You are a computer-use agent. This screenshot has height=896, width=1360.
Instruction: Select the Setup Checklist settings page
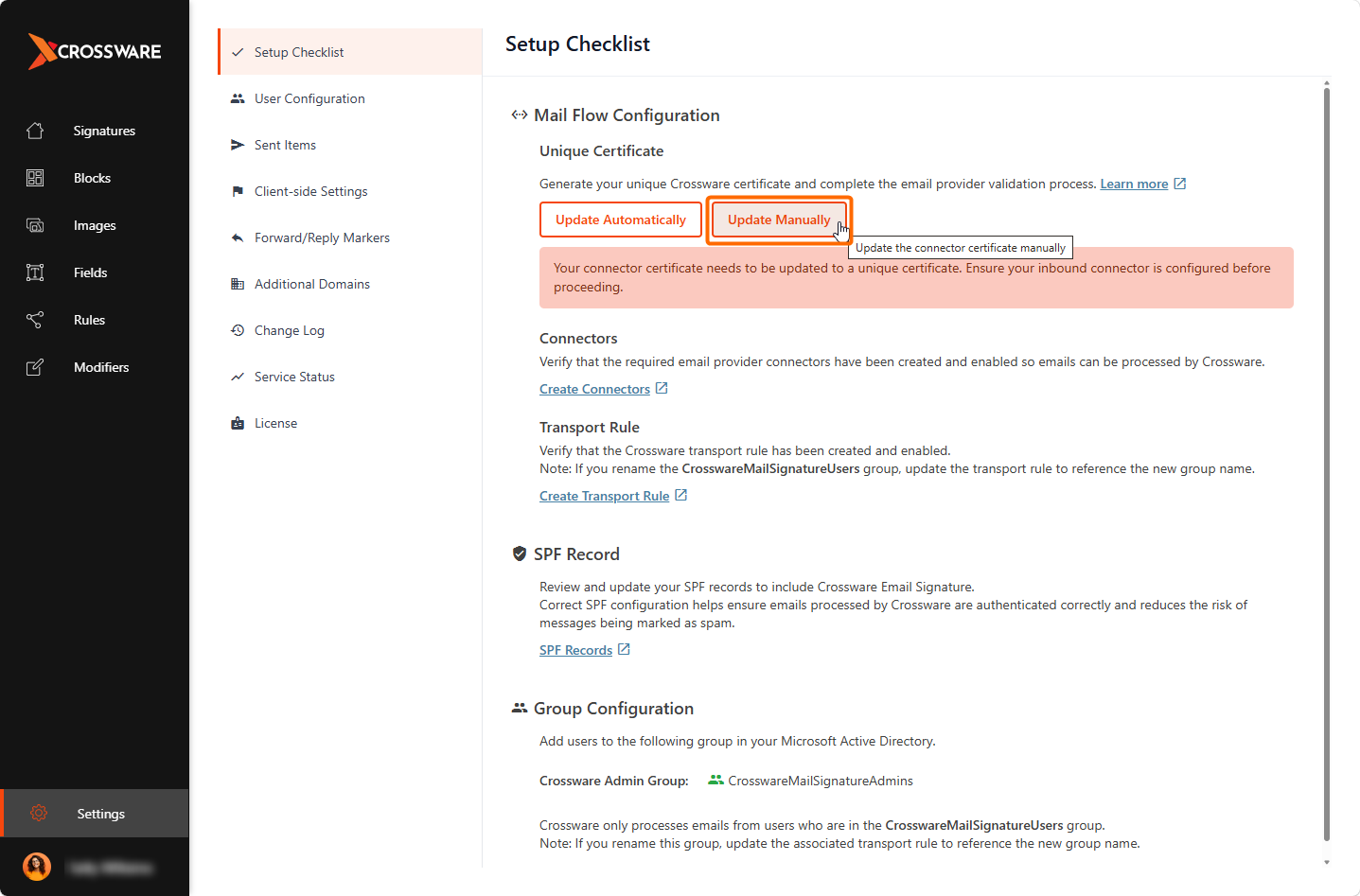pyautogui.click(x=350, y=52)
